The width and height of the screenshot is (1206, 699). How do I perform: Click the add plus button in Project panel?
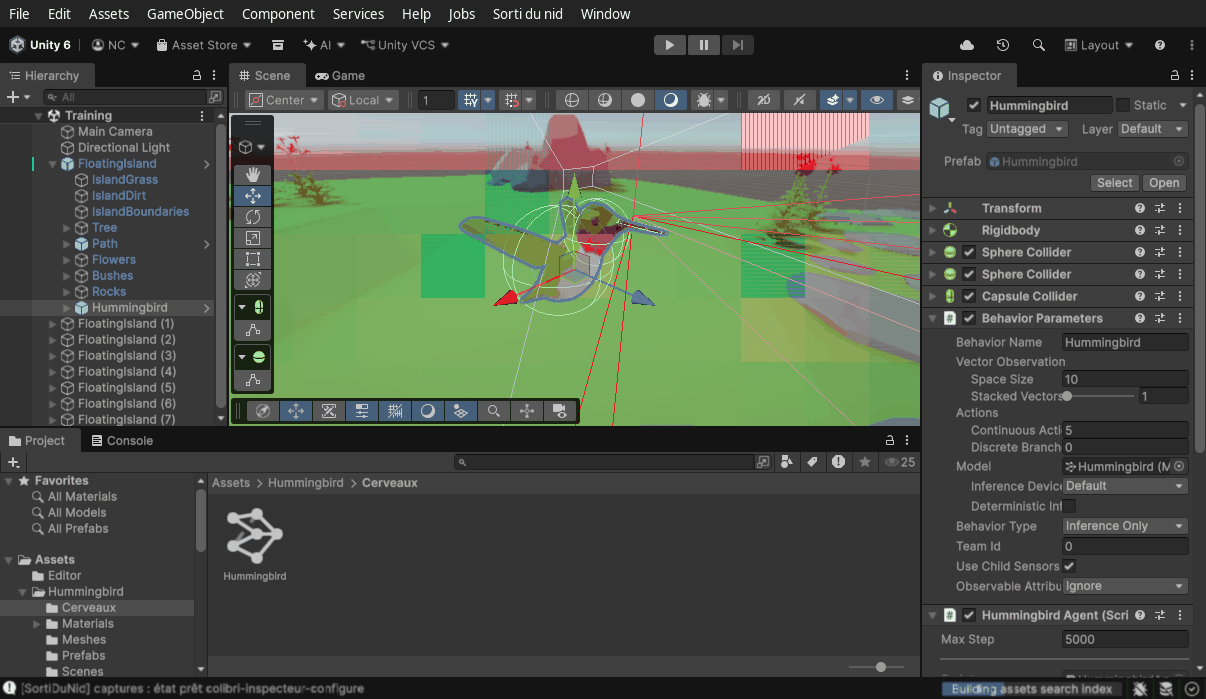pos(13,462)
